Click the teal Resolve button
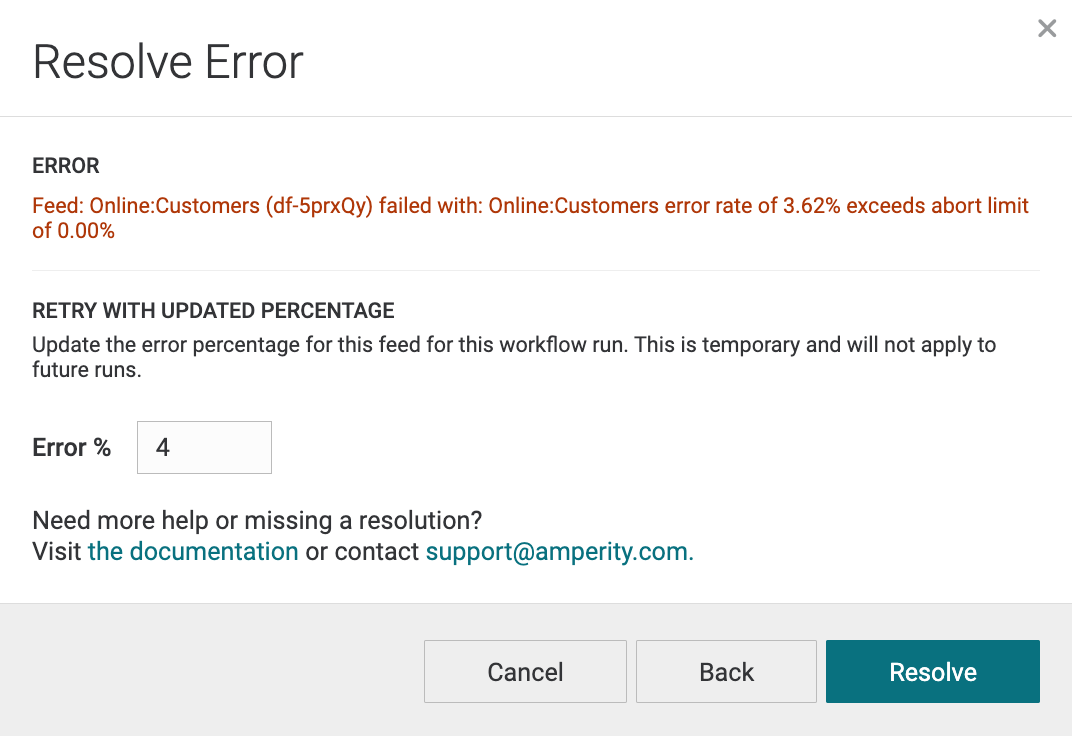 coord(933,672)
